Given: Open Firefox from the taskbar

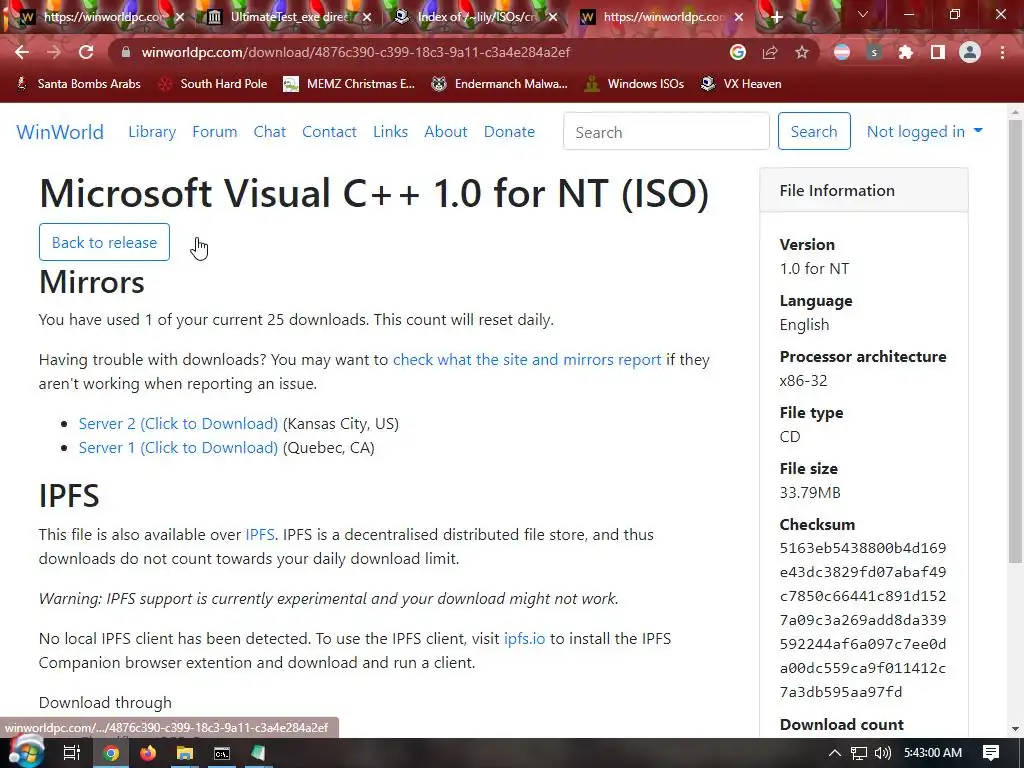Looking at the screenshot, I should (148, 753).
